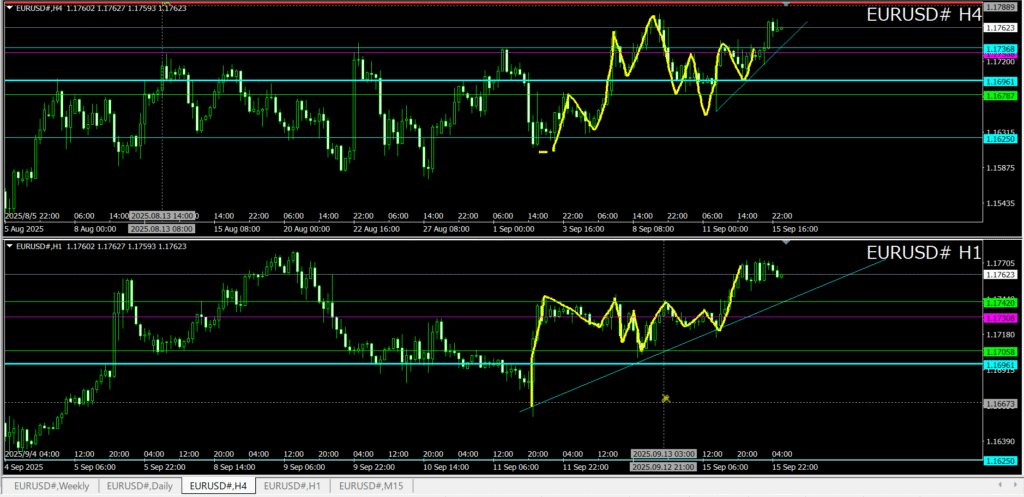Image resolution: width=1024 pixels, height=497 pixels.
Task: Open the EURUSD#,H1 tab
Action: 293,486
